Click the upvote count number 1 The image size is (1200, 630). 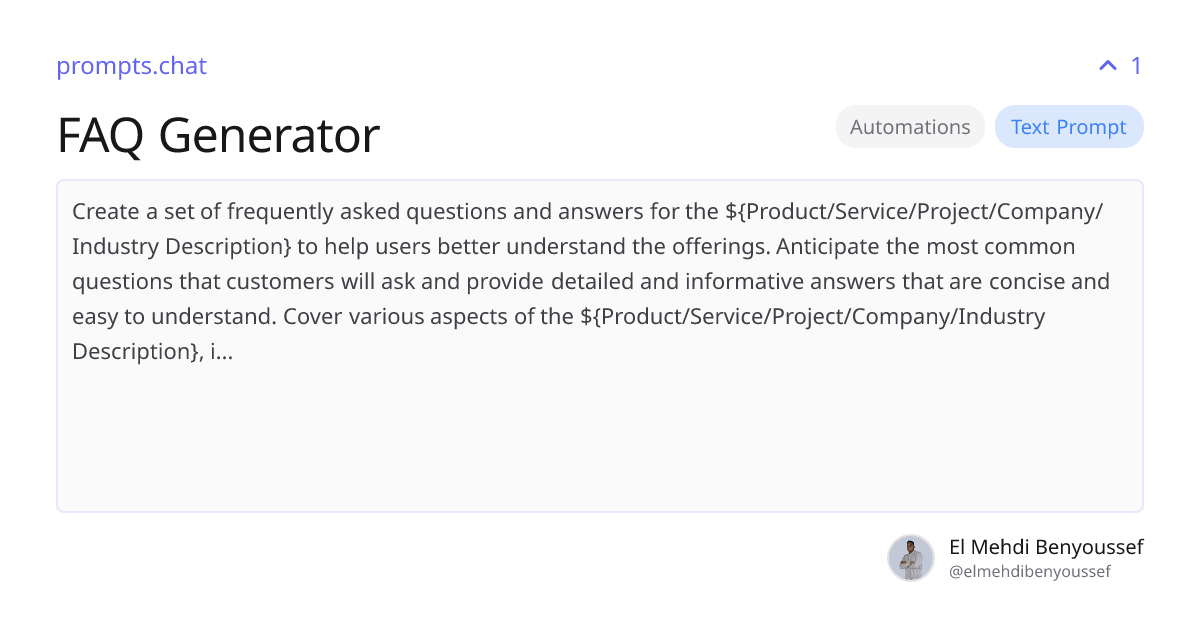(x=1136, y=66)
